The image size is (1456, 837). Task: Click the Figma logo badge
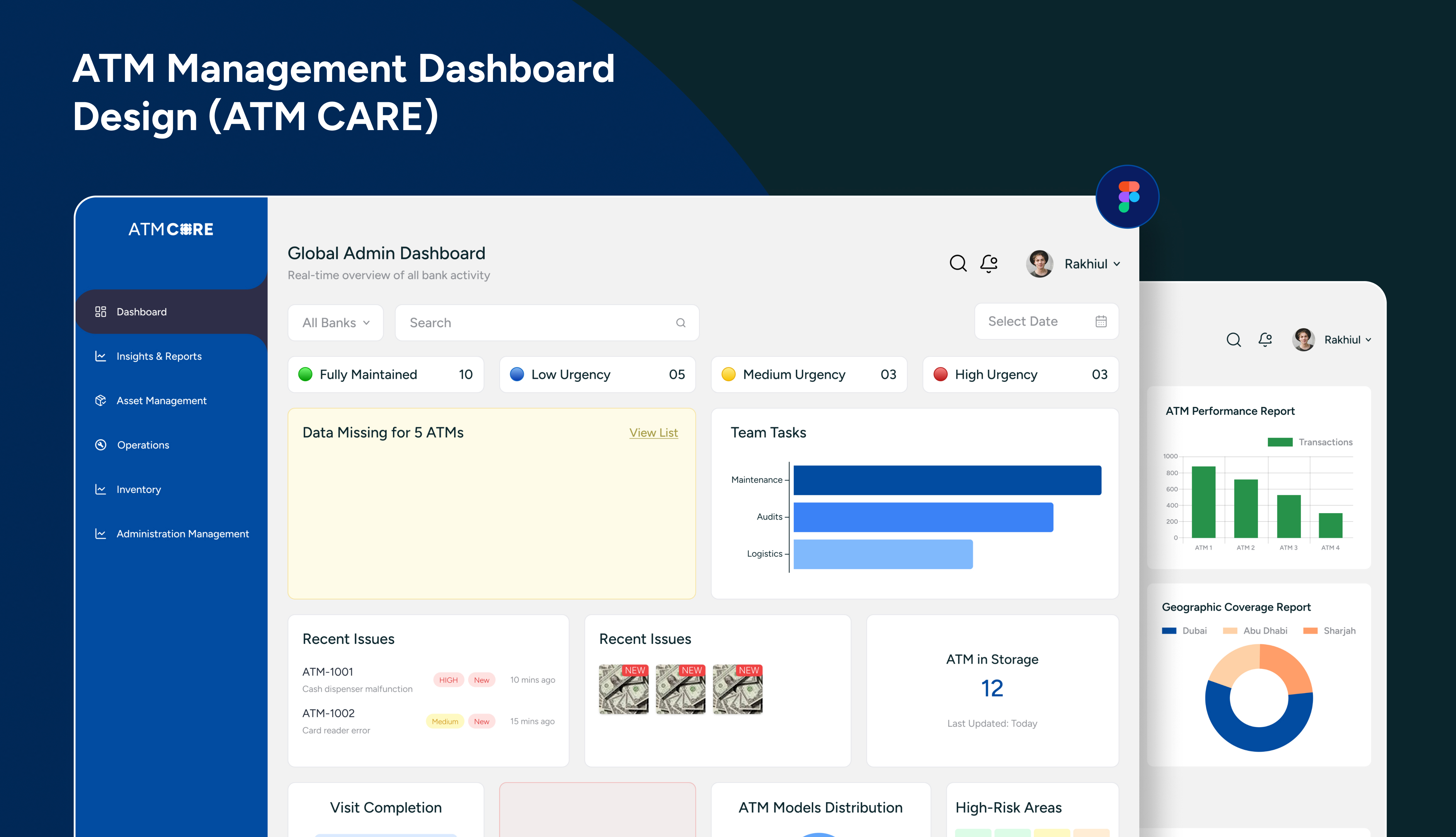click(1127, 197)
